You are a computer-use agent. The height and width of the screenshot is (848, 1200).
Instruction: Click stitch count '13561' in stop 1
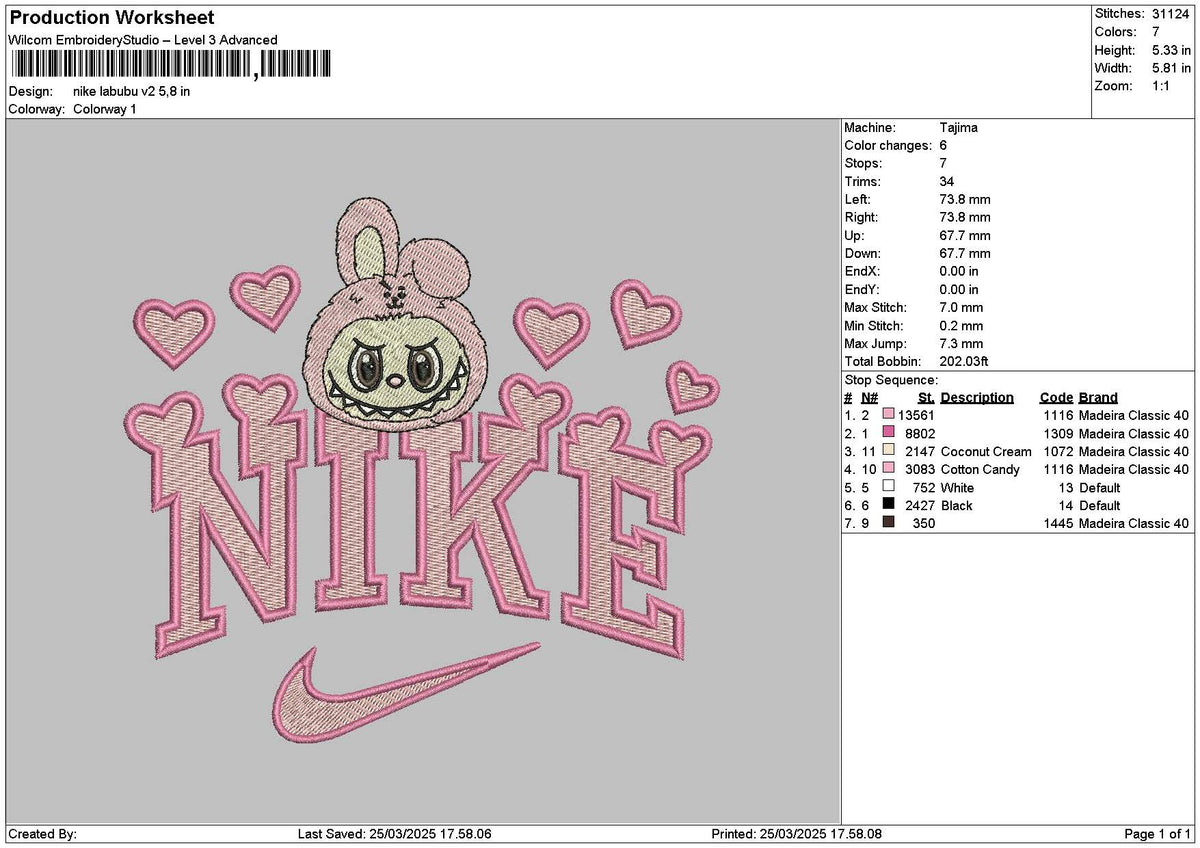(916, 416)
